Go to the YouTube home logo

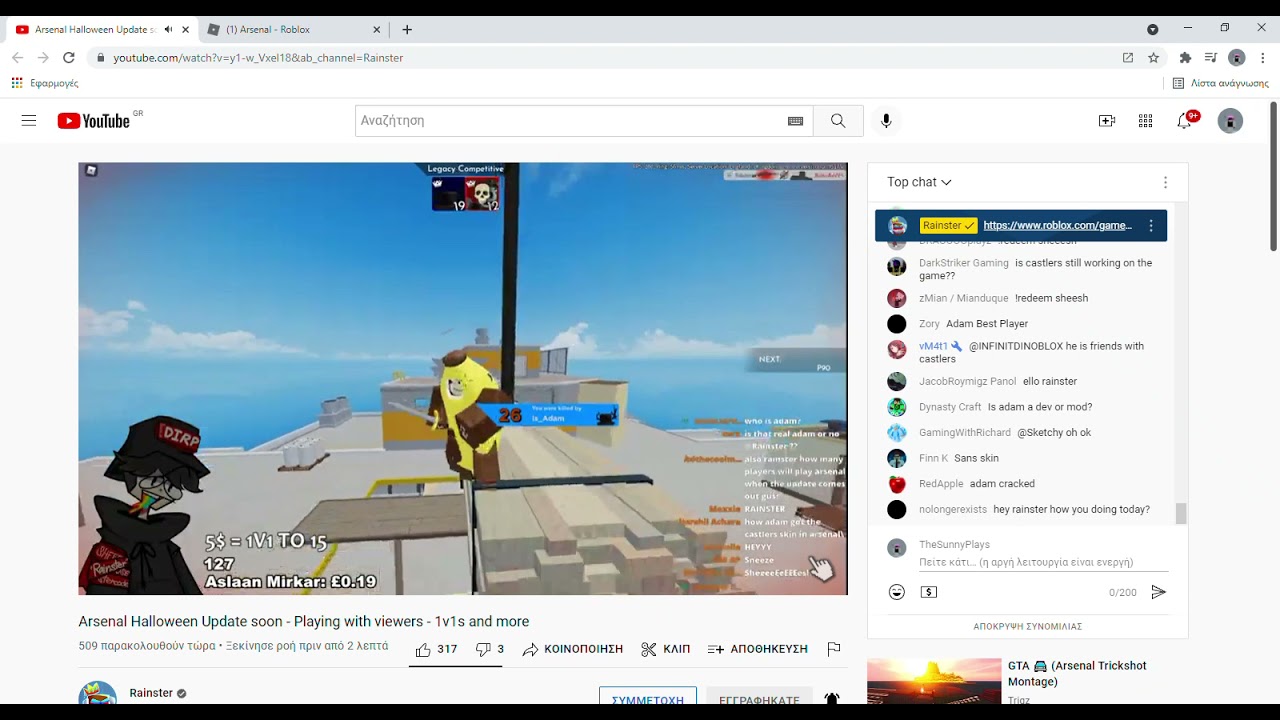(94, 121)
